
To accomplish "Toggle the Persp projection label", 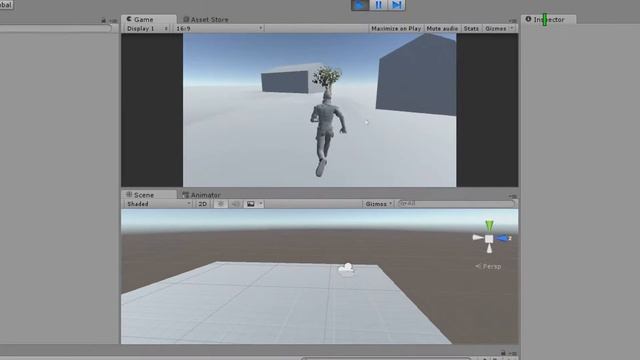I will [x=488, y=267].
